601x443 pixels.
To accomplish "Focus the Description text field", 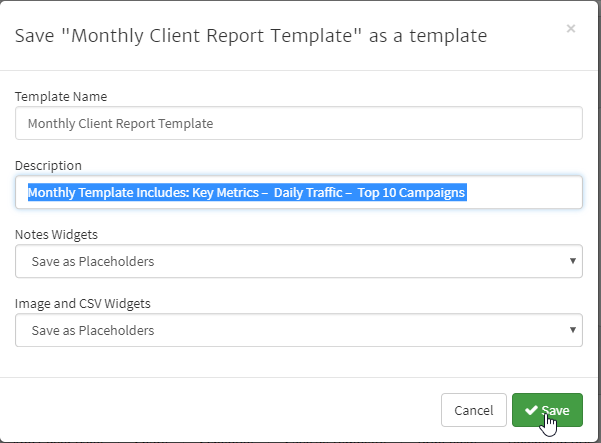I will pos(520,193).
